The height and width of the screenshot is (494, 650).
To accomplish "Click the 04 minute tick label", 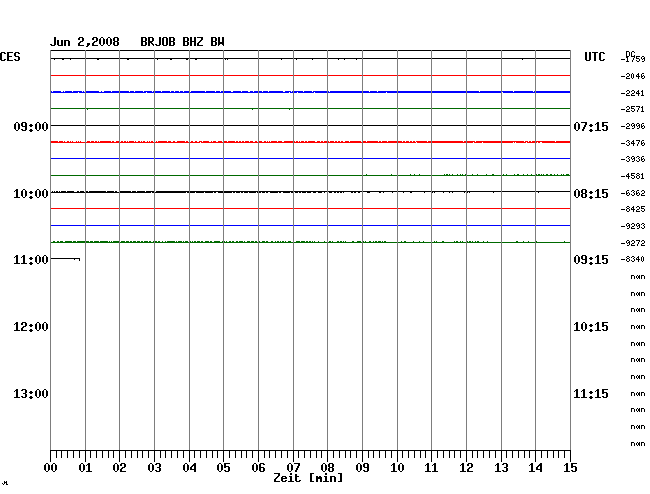I will (189, 468).
